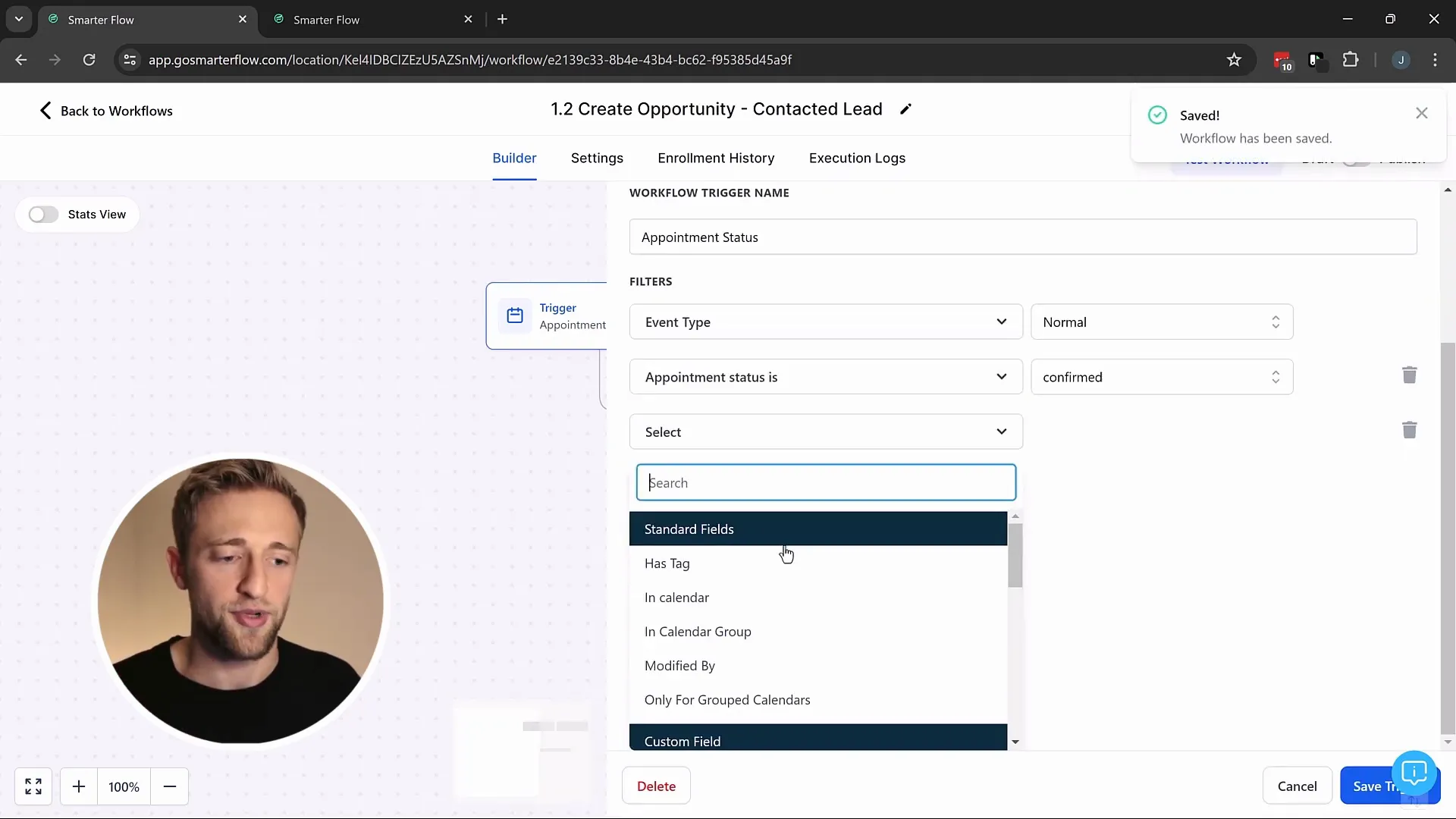Toggle the Stats View switch

43,215
